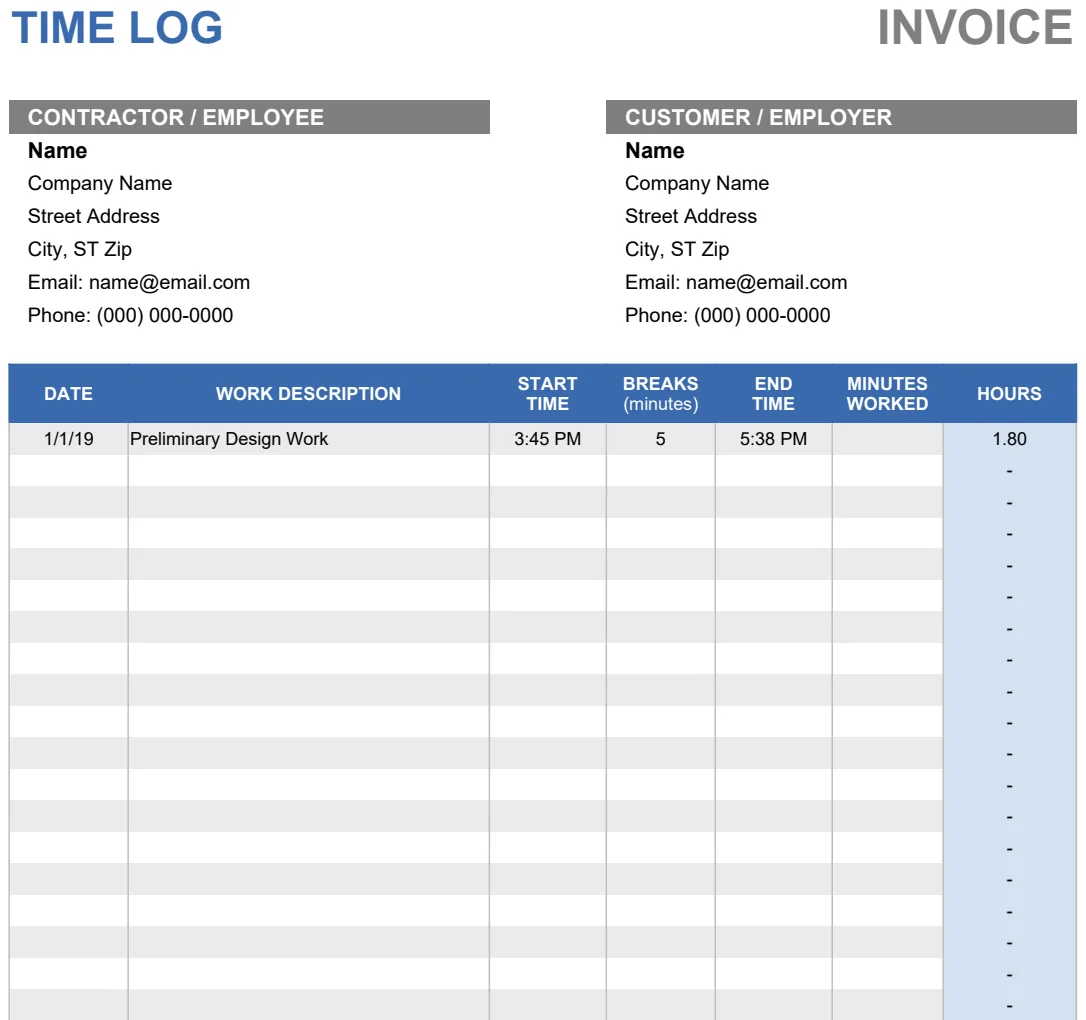Click the customer Email cell

tap(736, 283)
